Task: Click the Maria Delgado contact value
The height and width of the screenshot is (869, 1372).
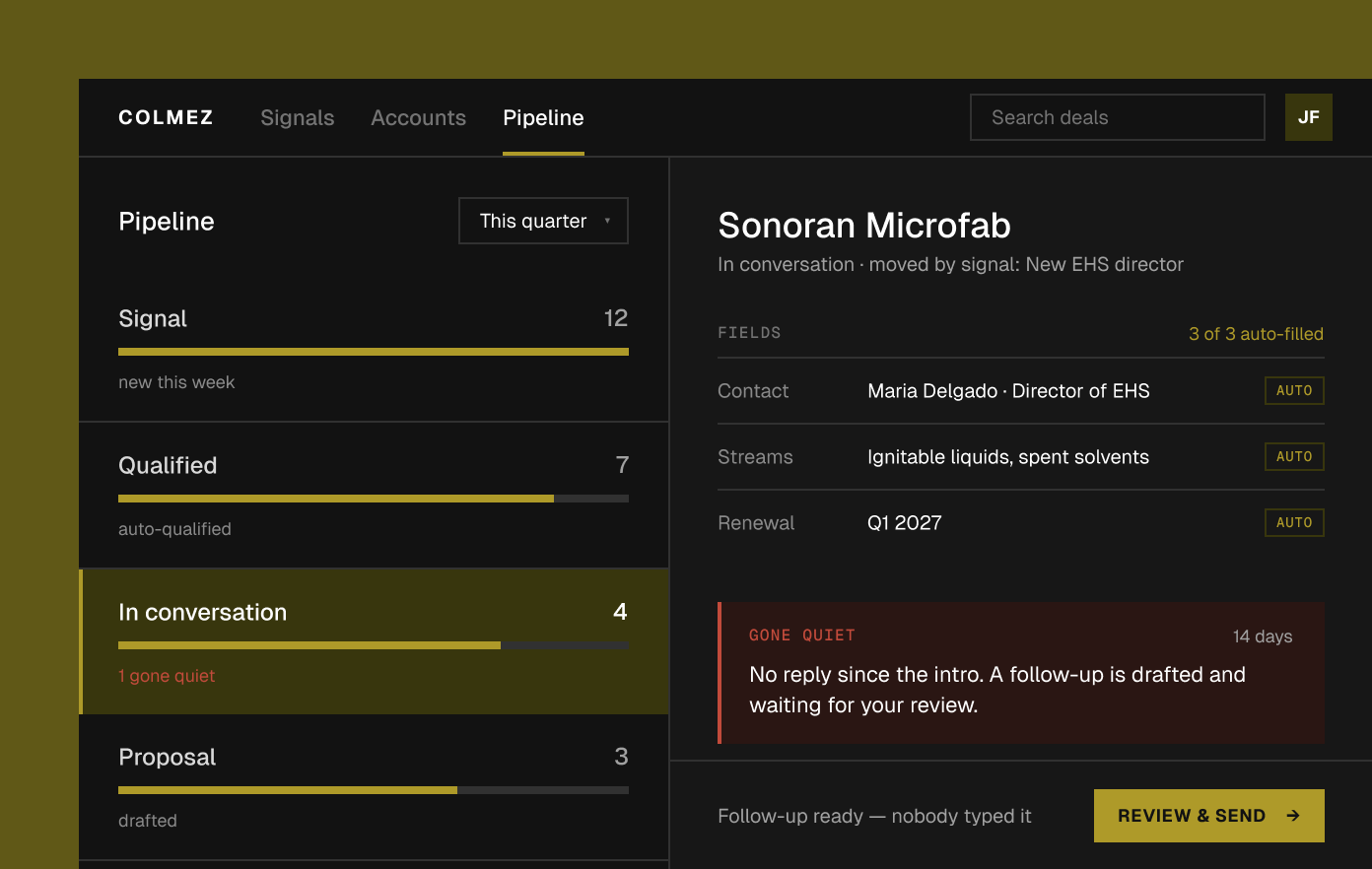Action: coord(1008,391)
